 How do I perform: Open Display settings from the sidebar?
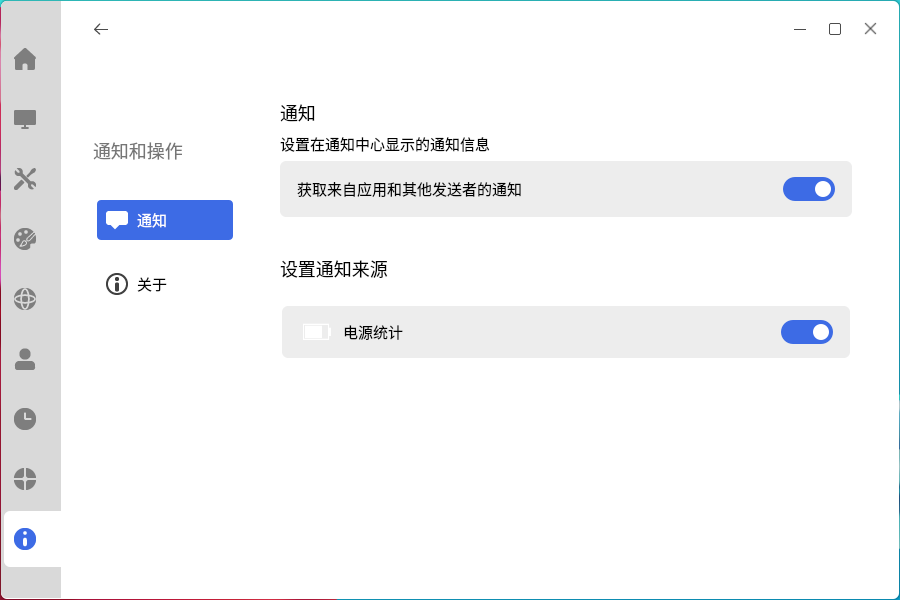(24, 119)
